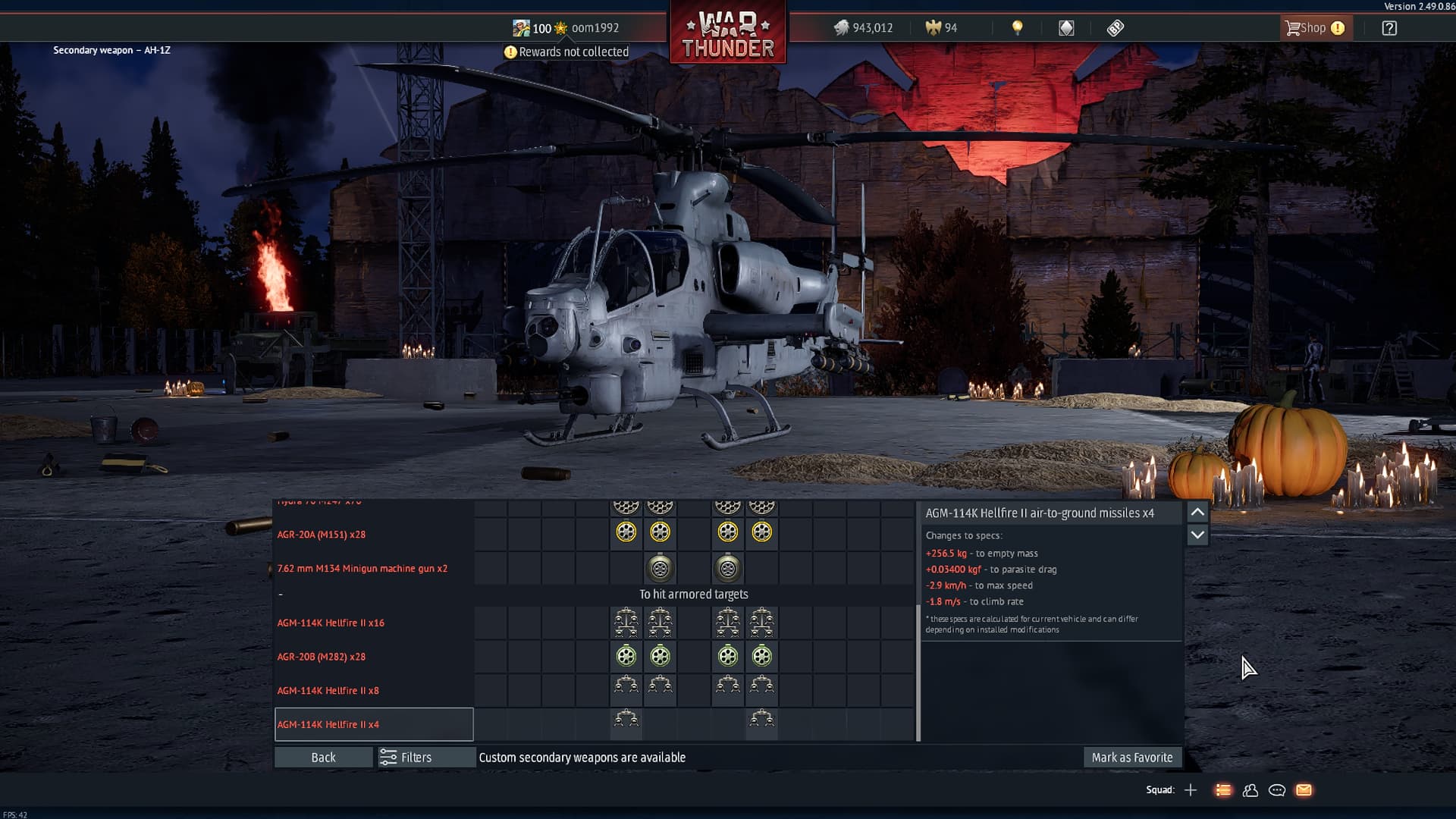Click the squad plus icon
This screenshot has width=1456, height=819.
[x=1191, y=790]
